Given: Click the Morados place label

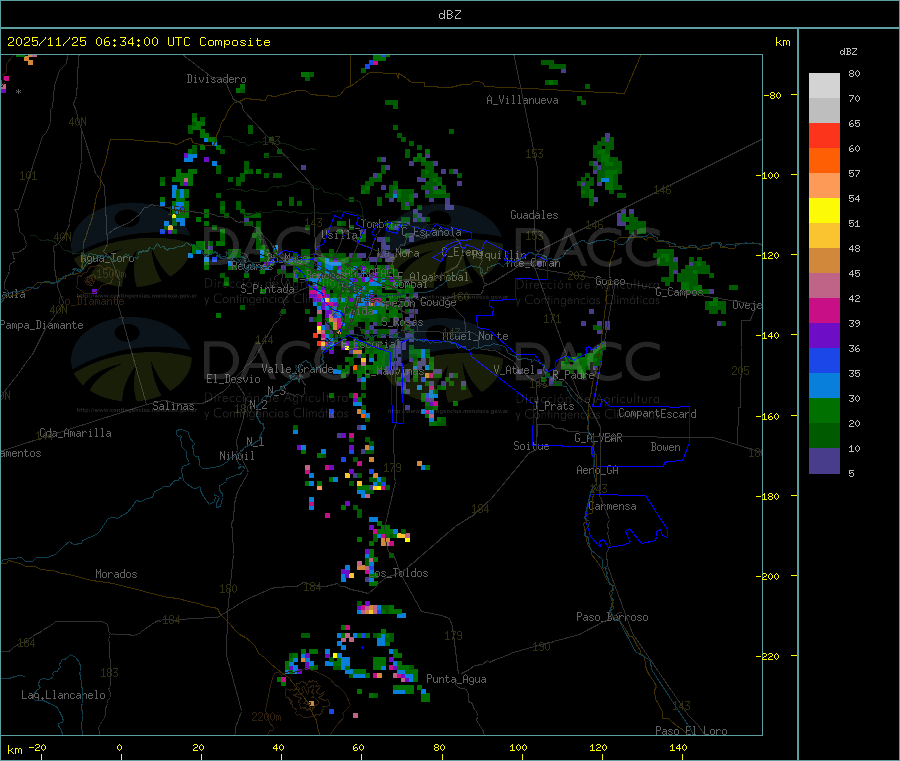Looking at the screenshot, I should pos(116,574).
